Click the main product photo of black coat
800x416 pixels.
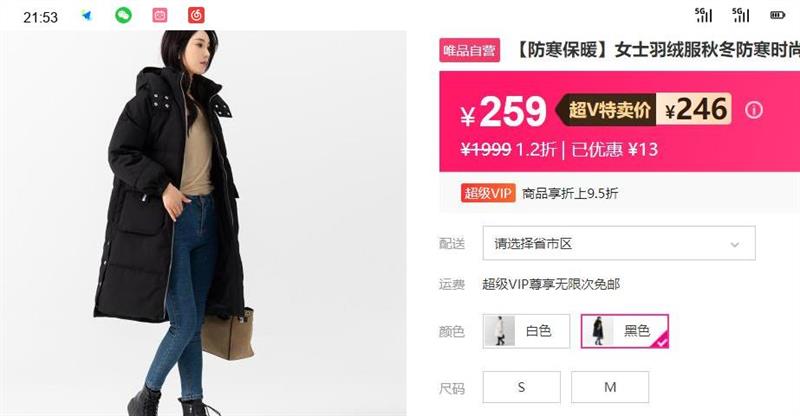tap(203, 223)
